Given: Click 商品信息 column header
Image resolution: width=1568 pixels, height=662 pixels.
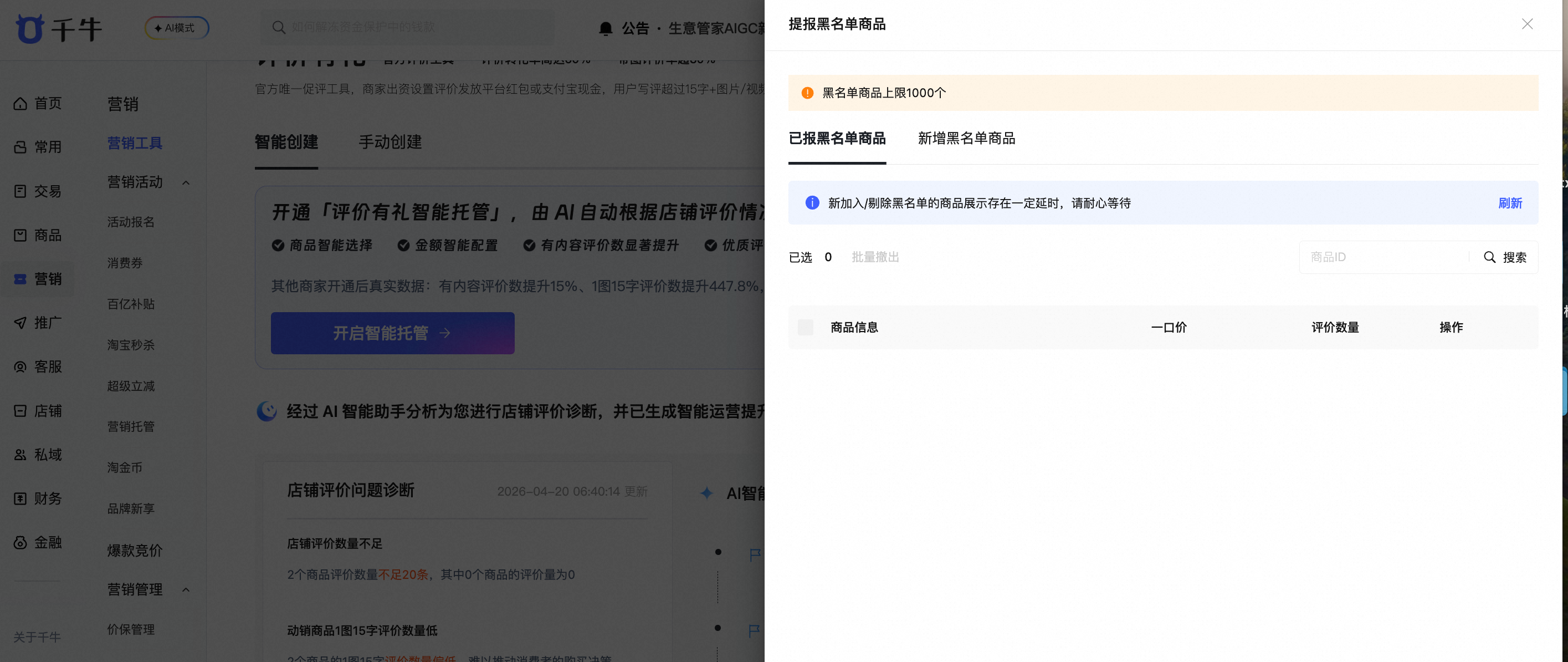Looking at the screenshot, I should 854,327.
